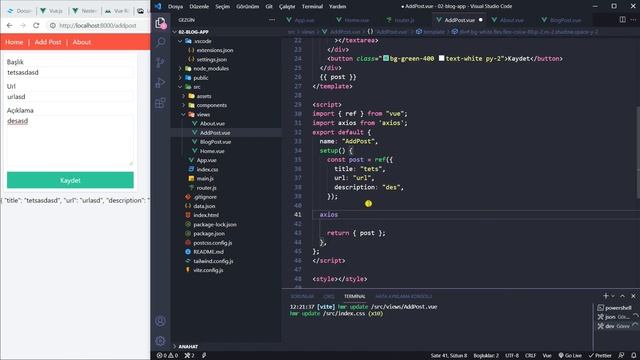
Task: Open data.json in file explorer
Action: 204,206
